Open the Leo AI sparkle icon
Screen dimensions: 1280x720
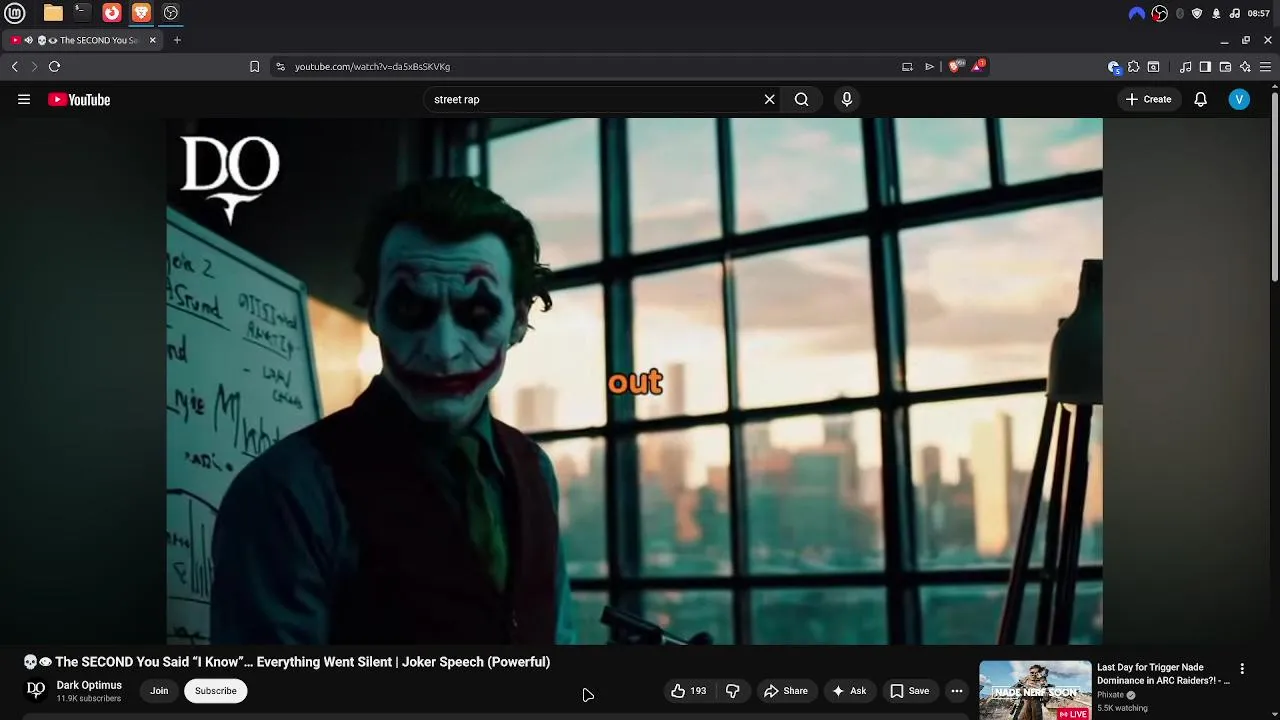(1245, 66)
